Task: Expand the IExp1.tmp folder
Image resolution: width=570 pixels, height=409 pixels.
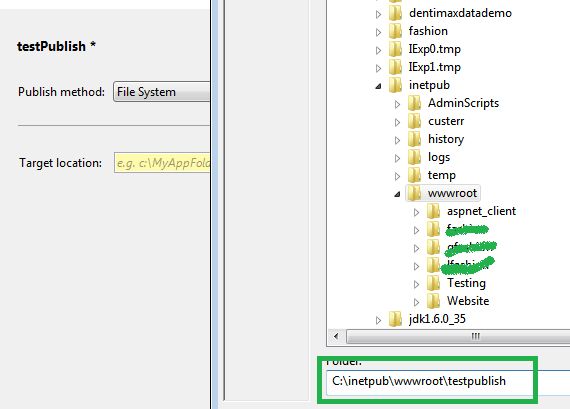Action: tap(378, 68)
